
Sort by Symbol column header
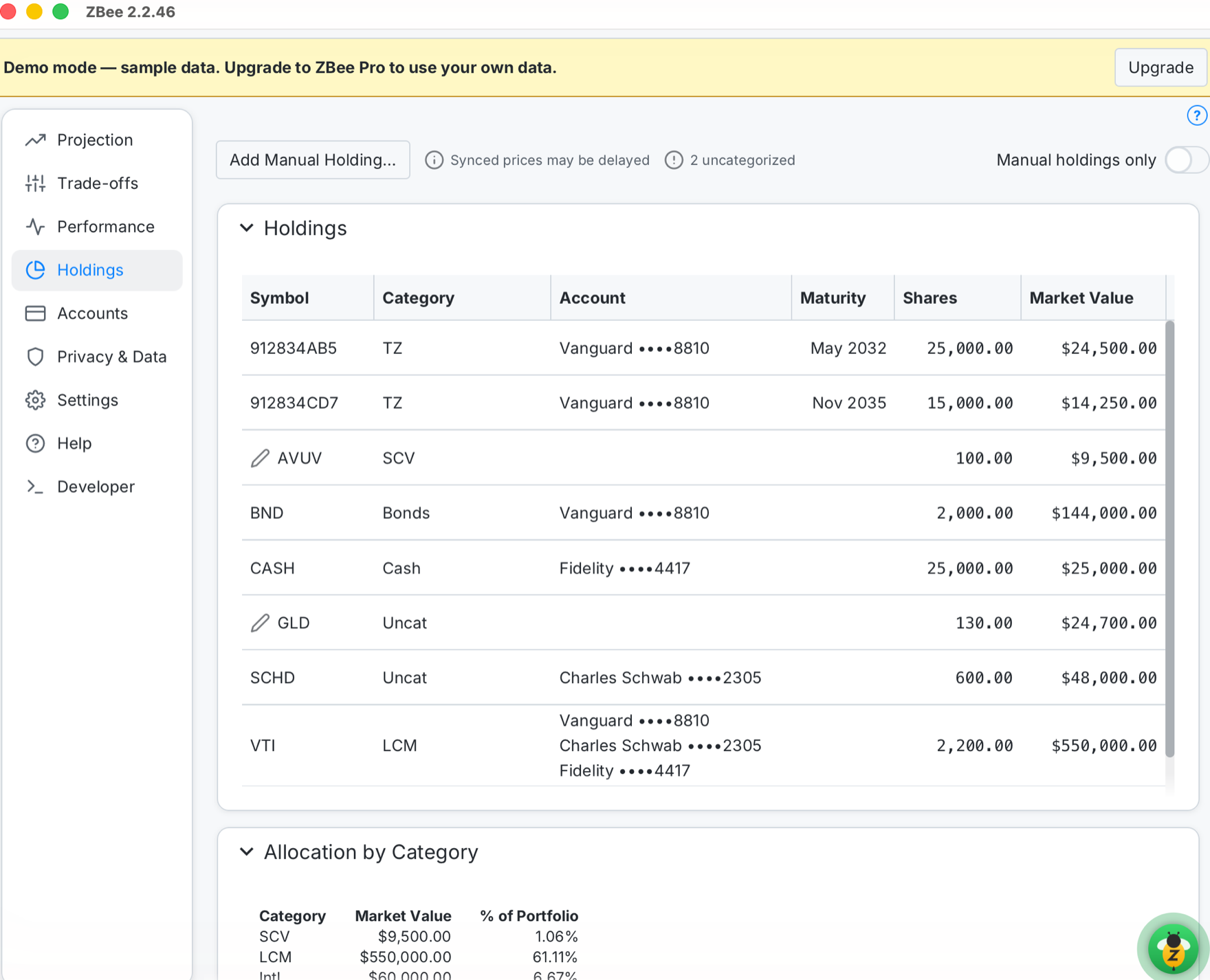tap(307, 298)
